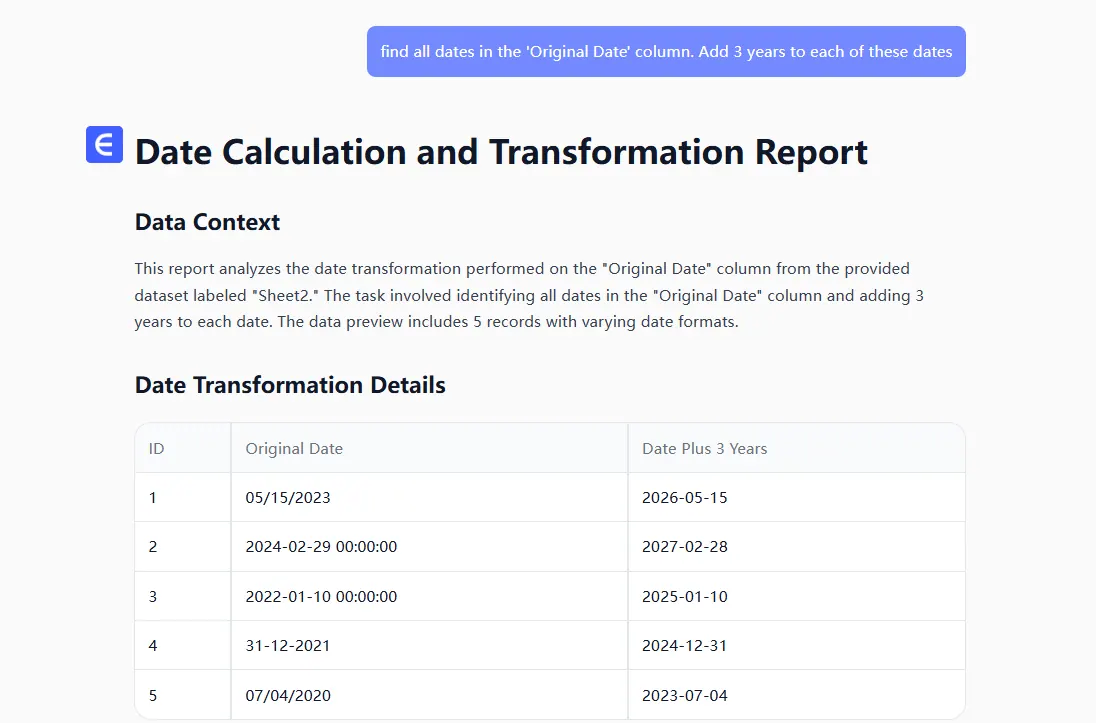This screenshot has height=723, width=1096.
Task: Click the 'Original Date' column header
Action: [x=294, y=449]
